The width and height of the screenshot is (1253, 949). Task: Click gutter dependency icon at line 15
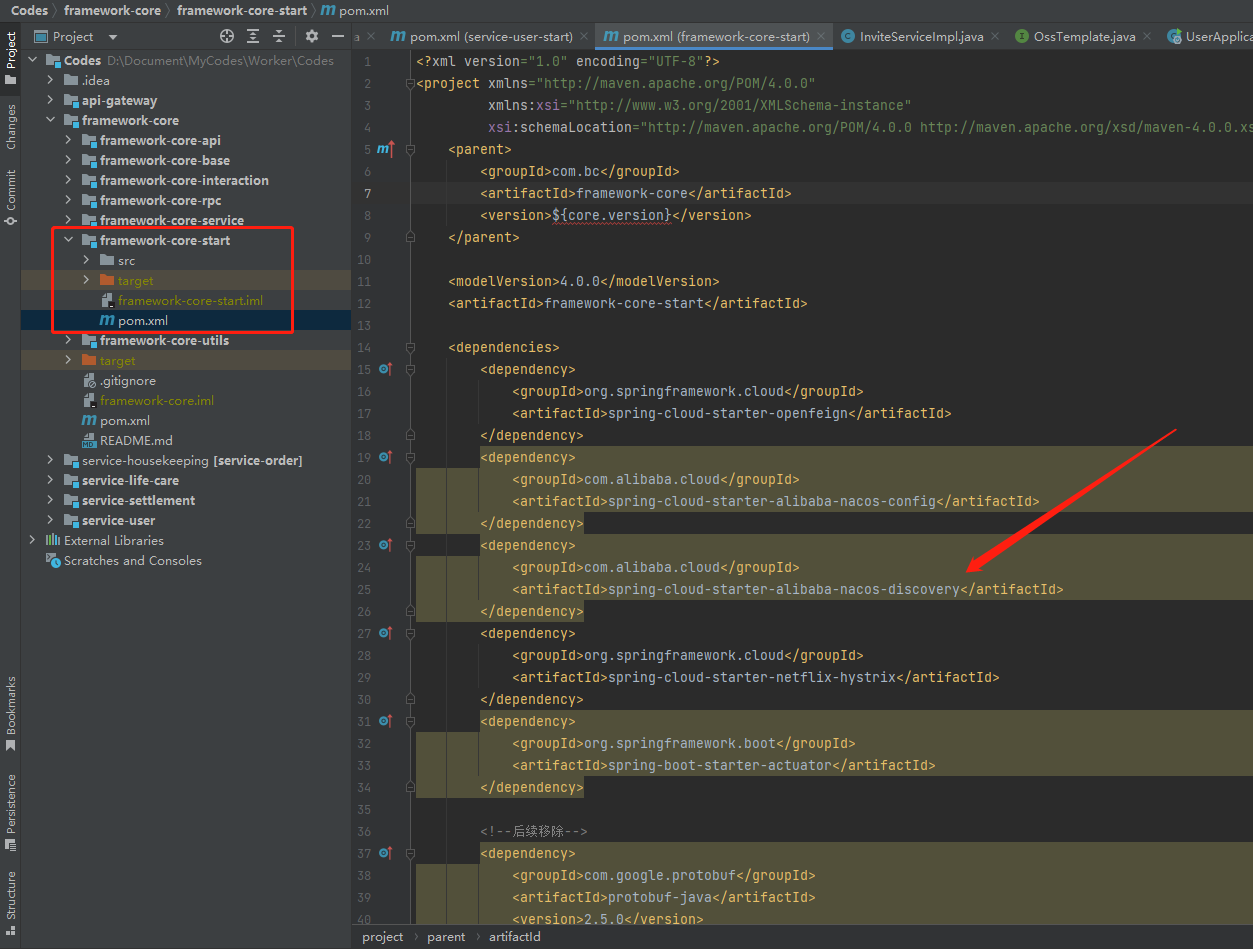pyautogui.click(x=385, y=369)
